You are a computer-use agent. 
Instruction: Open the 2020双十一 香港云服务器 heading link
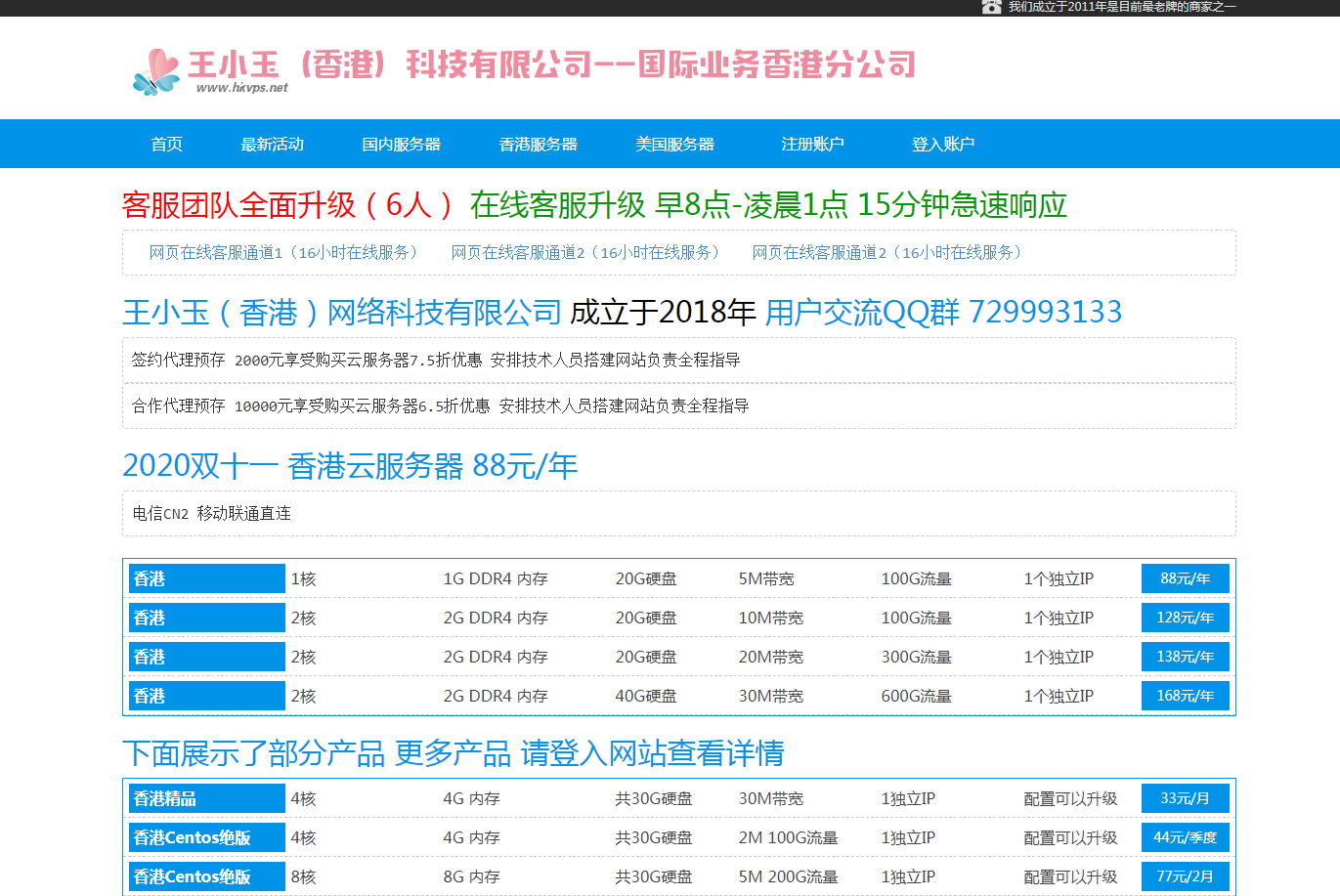(350, 465)
